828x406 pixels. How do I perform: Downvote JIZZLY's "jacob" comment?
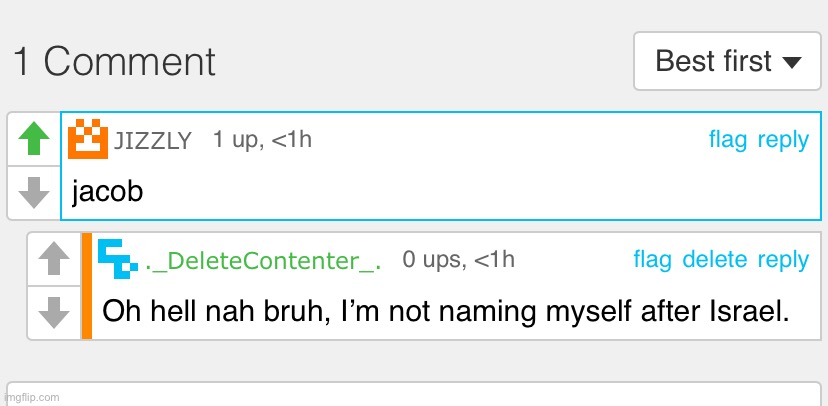[34, 192]
